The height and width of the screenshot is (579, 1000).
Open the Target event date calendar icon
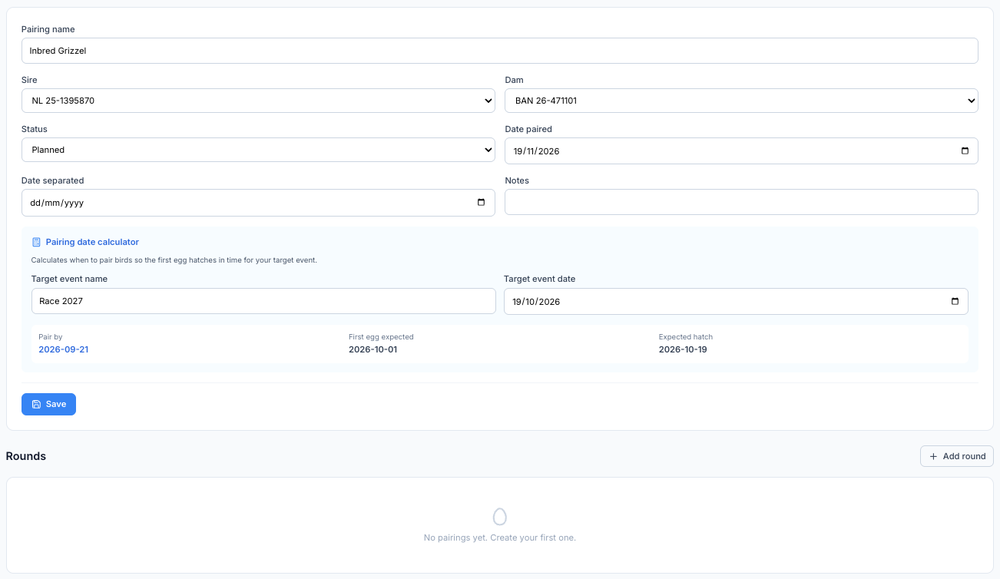(955, 302)
